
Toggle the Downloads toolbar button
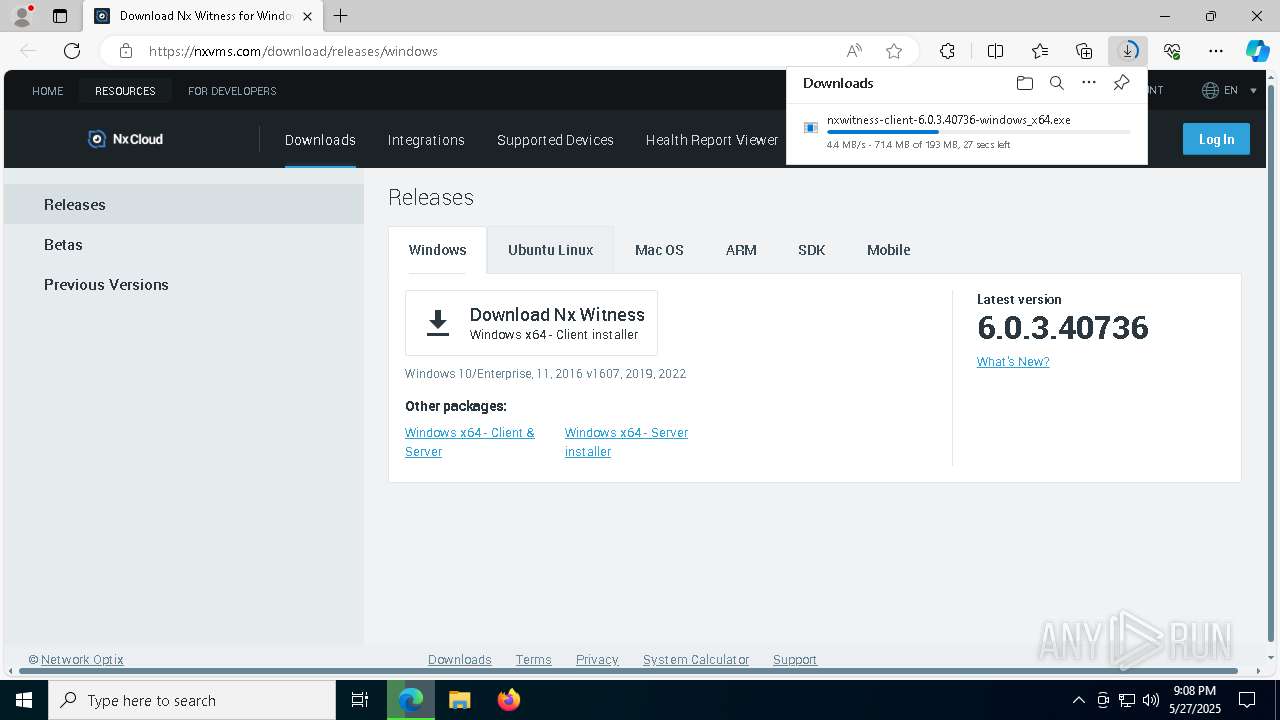tap(1128, 51)
